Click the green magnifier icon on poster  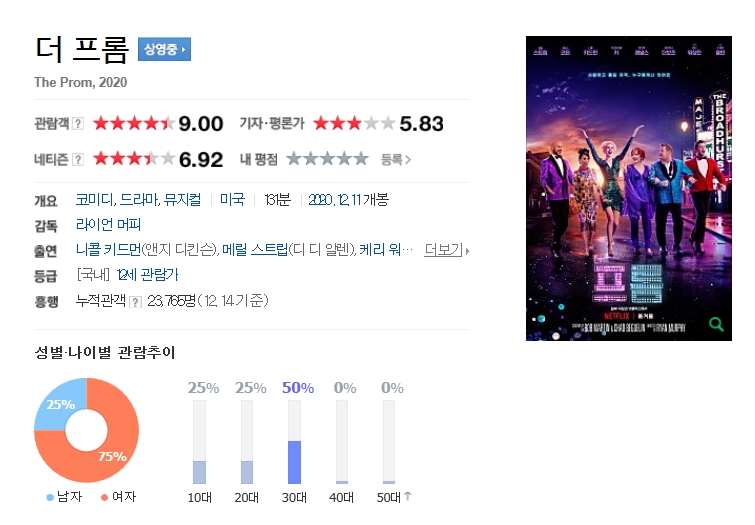pos(716,324)
